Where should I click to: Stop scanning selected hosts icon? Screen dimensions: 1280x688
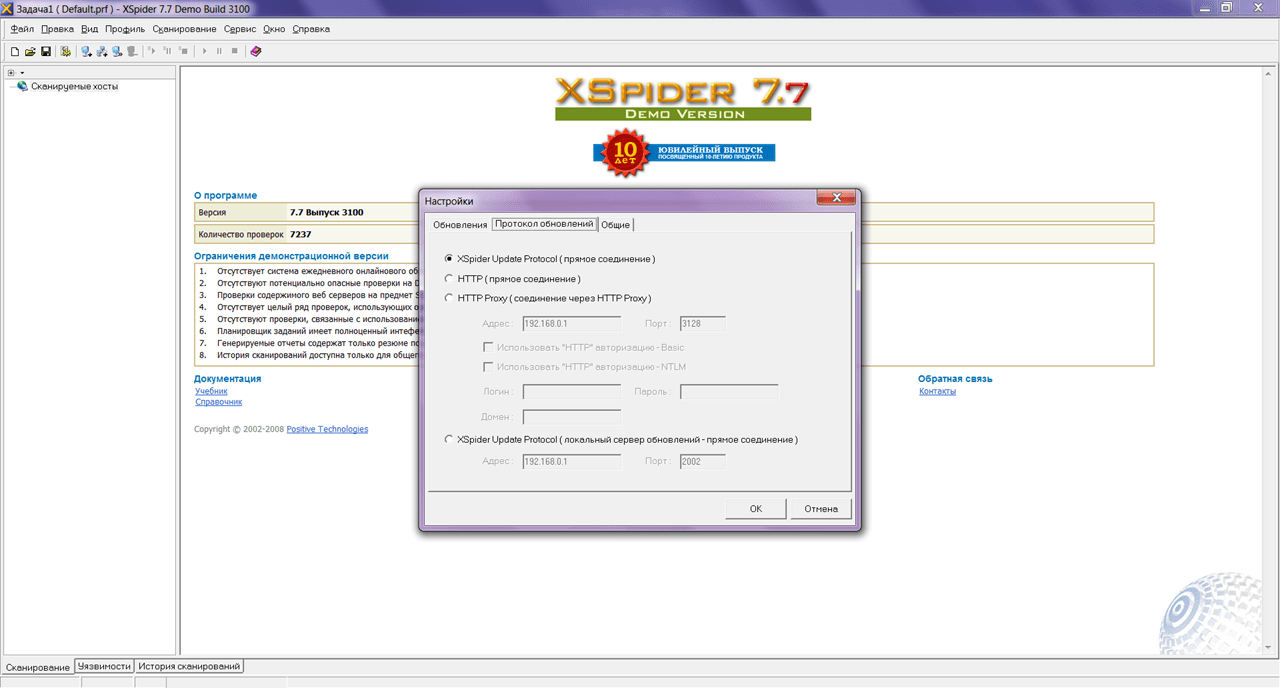tap(183, 50)
